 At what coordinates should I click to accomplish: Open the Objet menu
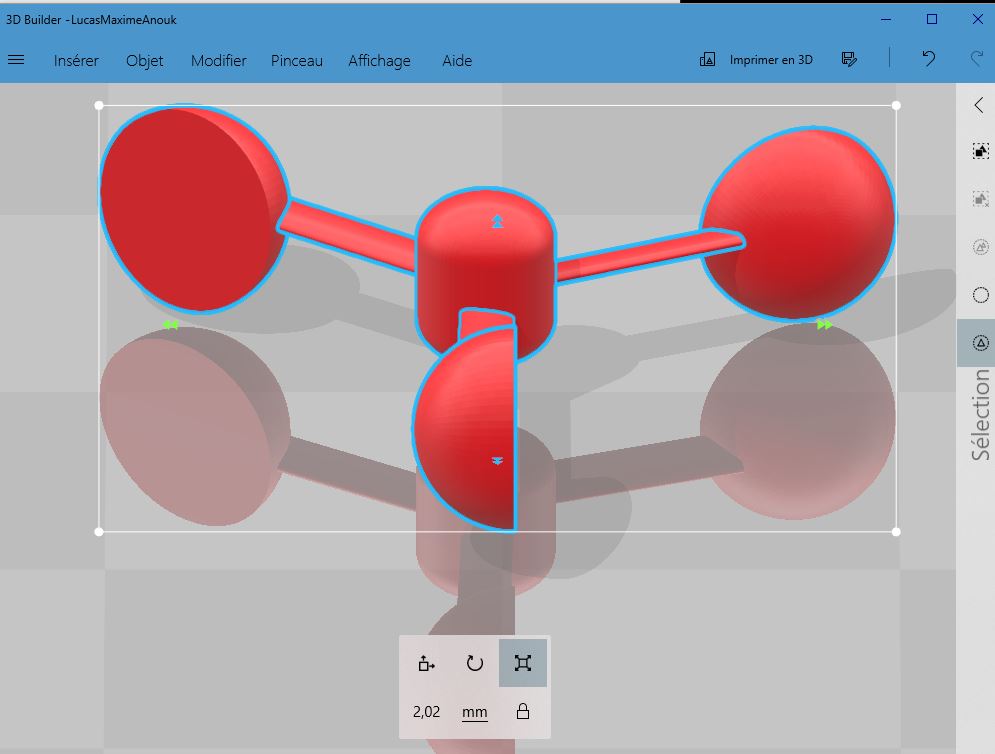pos(145,60)
